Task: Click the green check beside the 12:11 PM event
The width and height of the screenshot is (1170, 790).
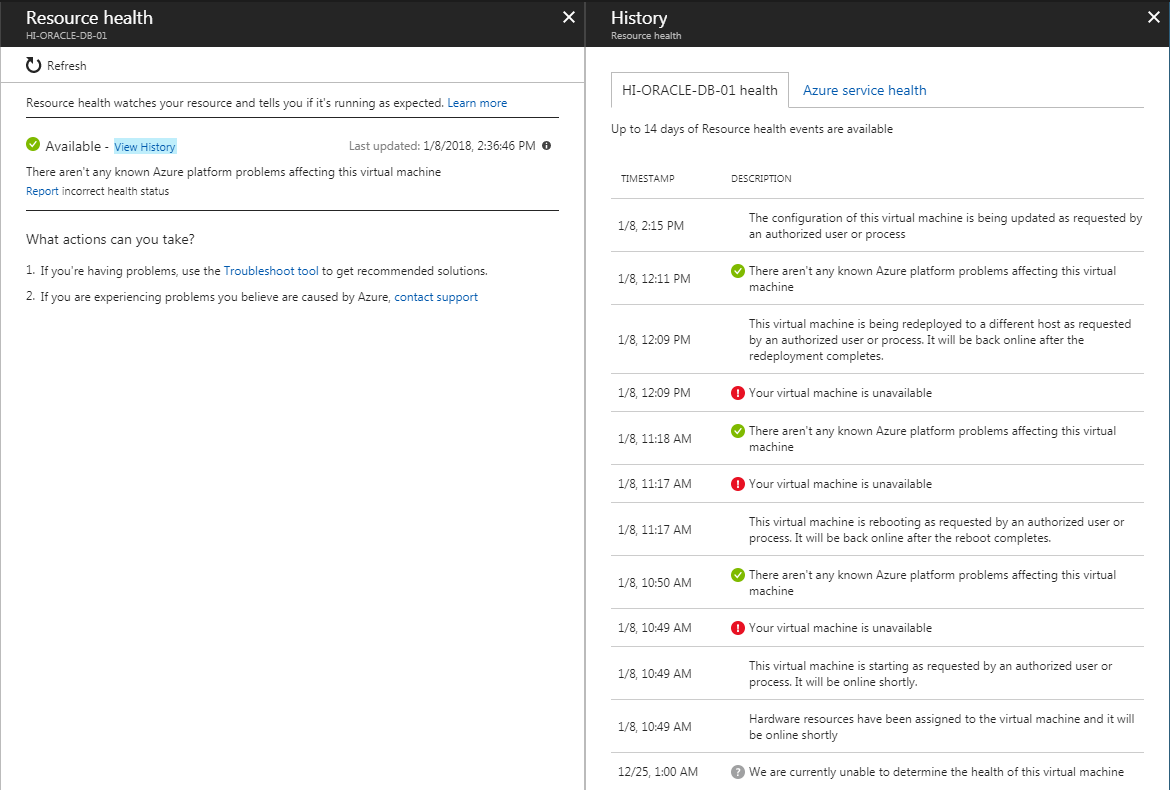Action: [738, 269]
